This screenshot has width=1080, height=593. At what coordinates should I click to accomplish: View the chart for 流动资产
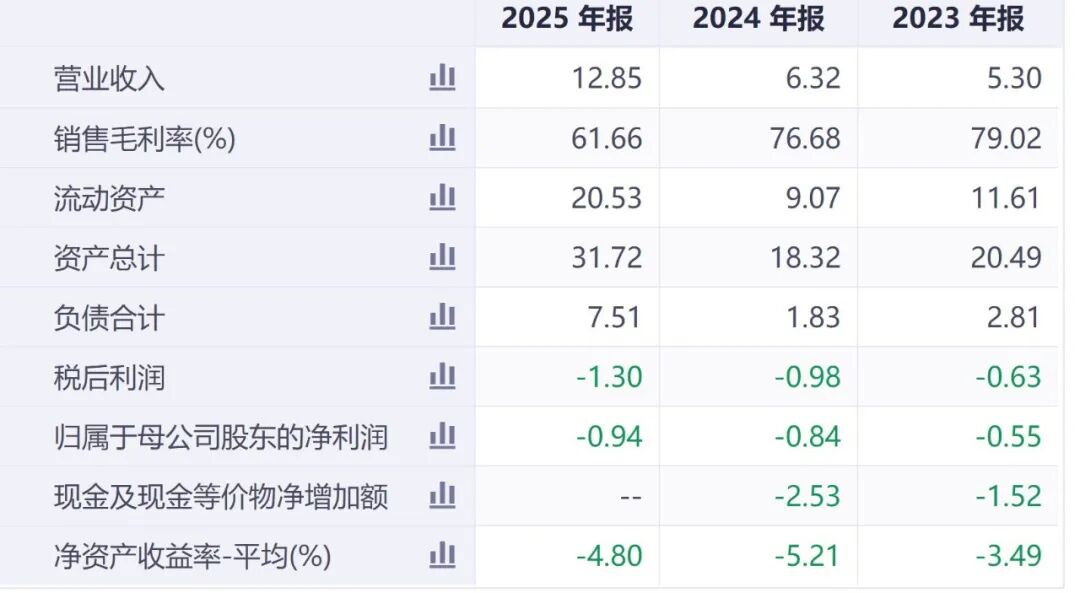point(441,197)
